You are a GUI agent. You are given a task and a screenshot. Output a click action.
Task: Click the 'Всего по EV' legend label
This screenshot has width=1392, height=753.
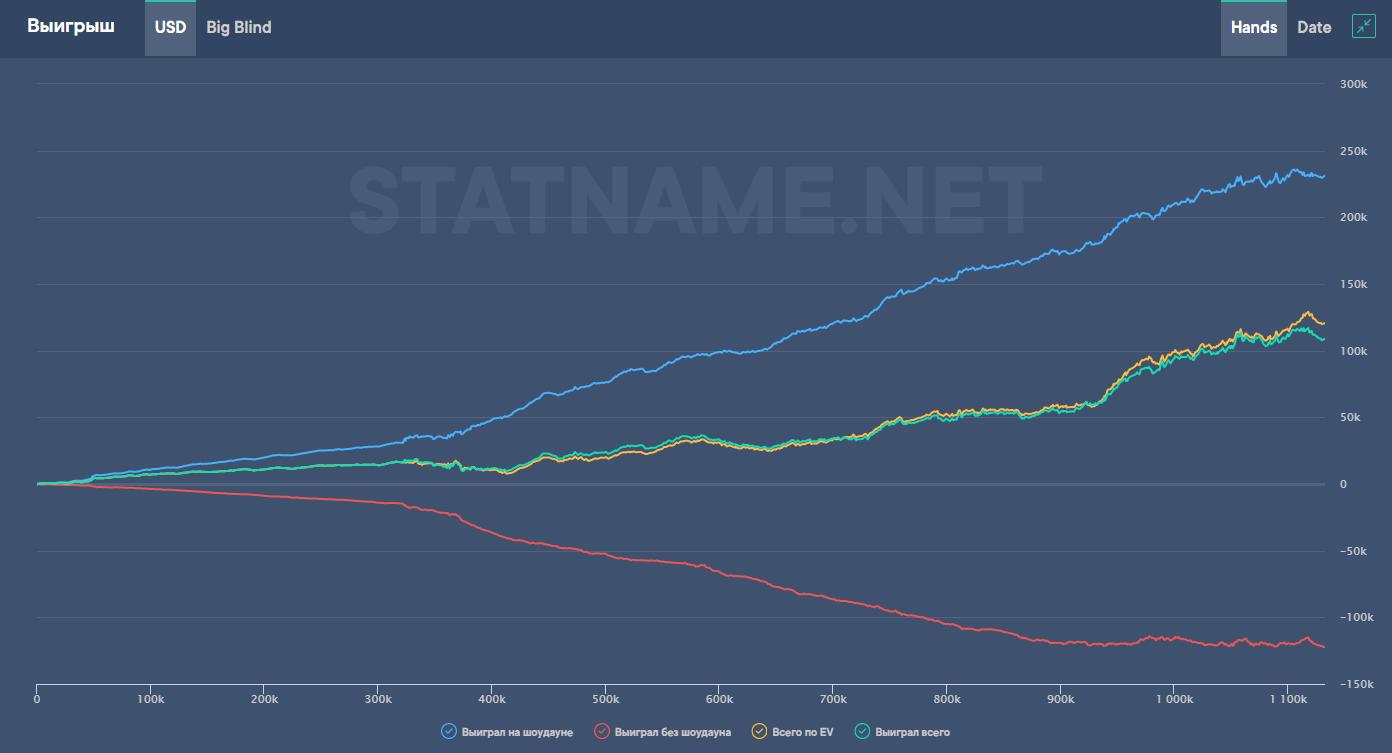[x=802, y=732]
